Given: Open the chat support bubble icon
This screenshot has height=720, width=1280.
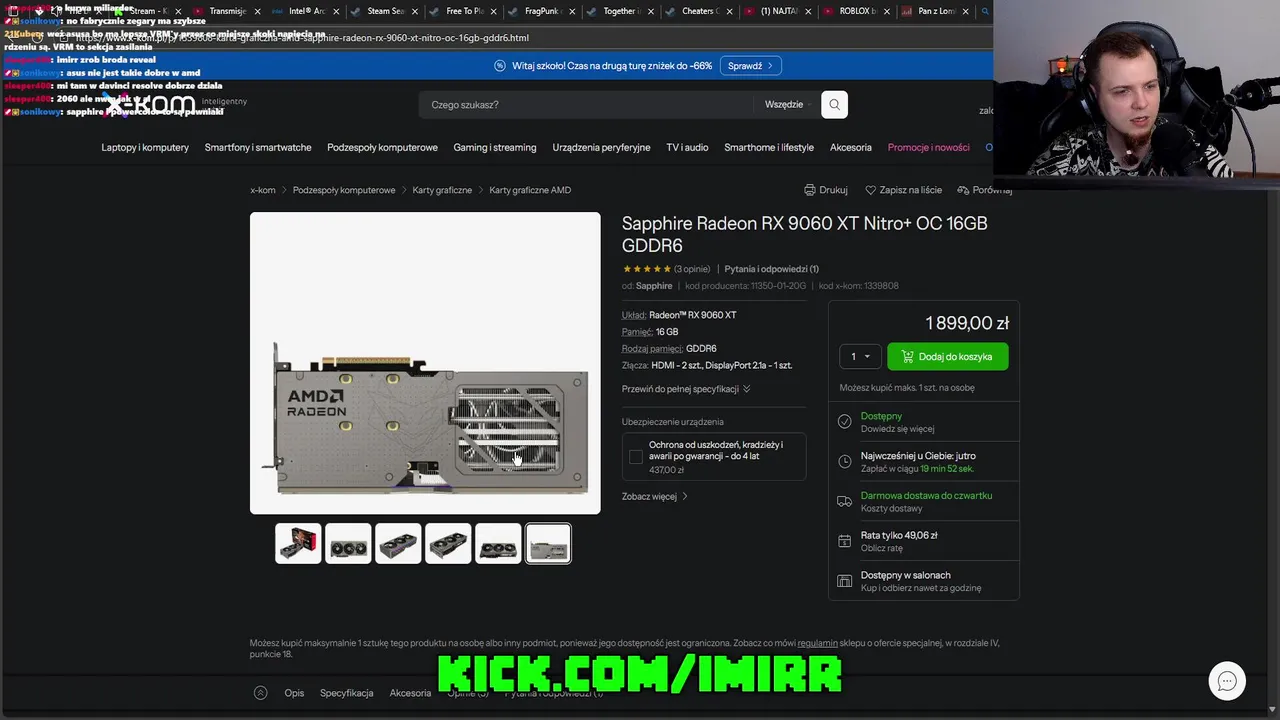Looking at the screenshot, I should (x=1227, y=681).
